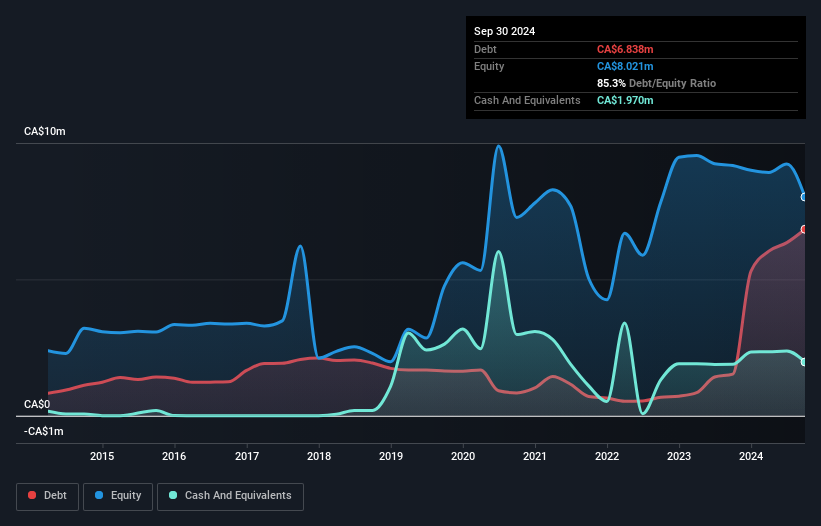
Task: Click the 2024 x-axis label
Action: 751,456
